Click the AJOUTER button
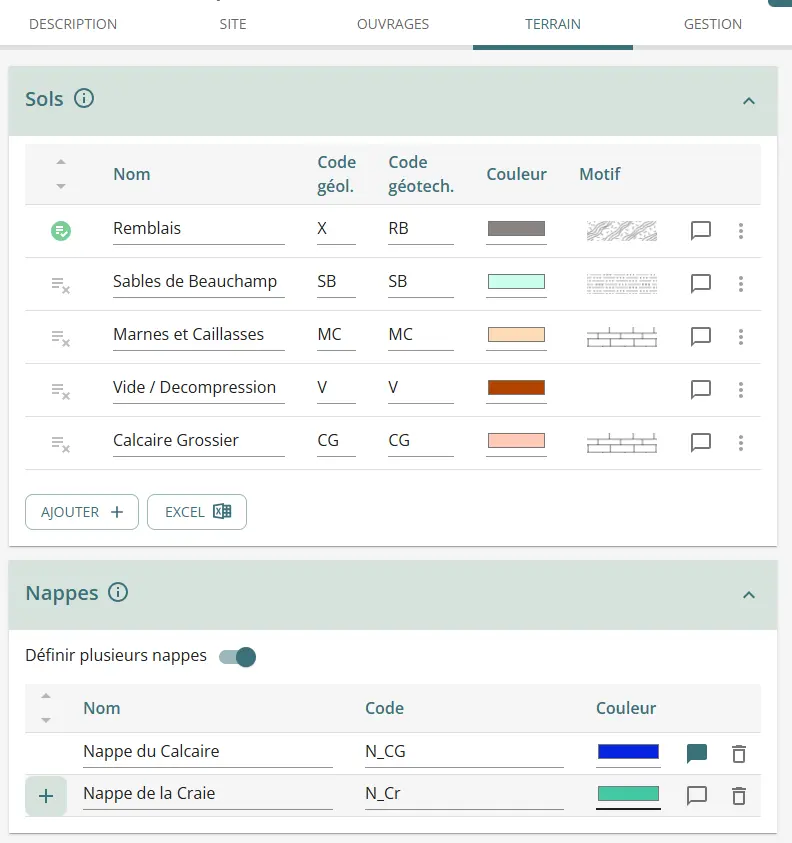792x843 pixels. click(x=82, y=511)
